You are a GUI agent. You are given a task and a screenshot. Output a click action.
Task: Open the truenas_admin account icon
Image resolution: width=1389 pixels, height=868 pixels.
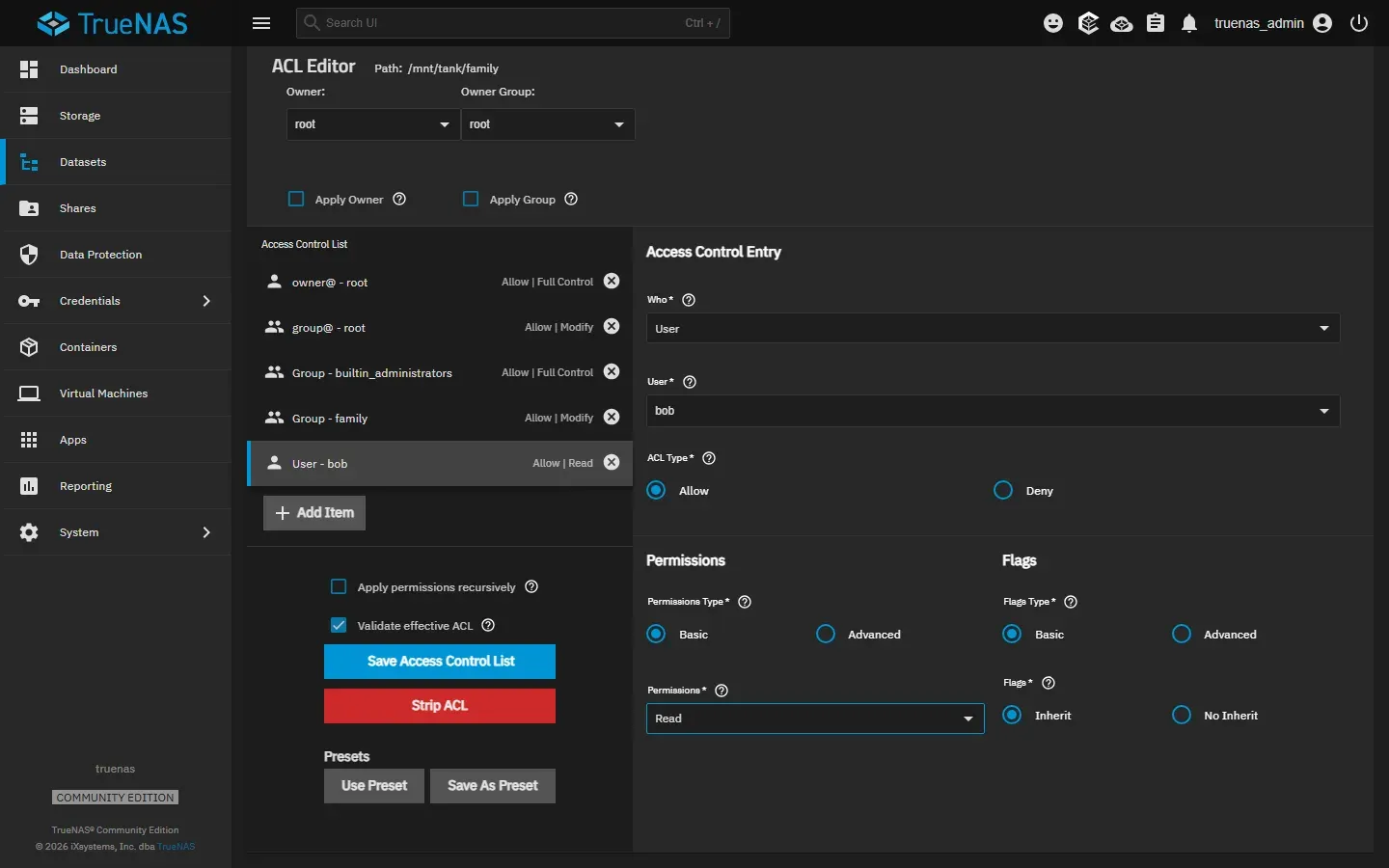point(1322,23)
